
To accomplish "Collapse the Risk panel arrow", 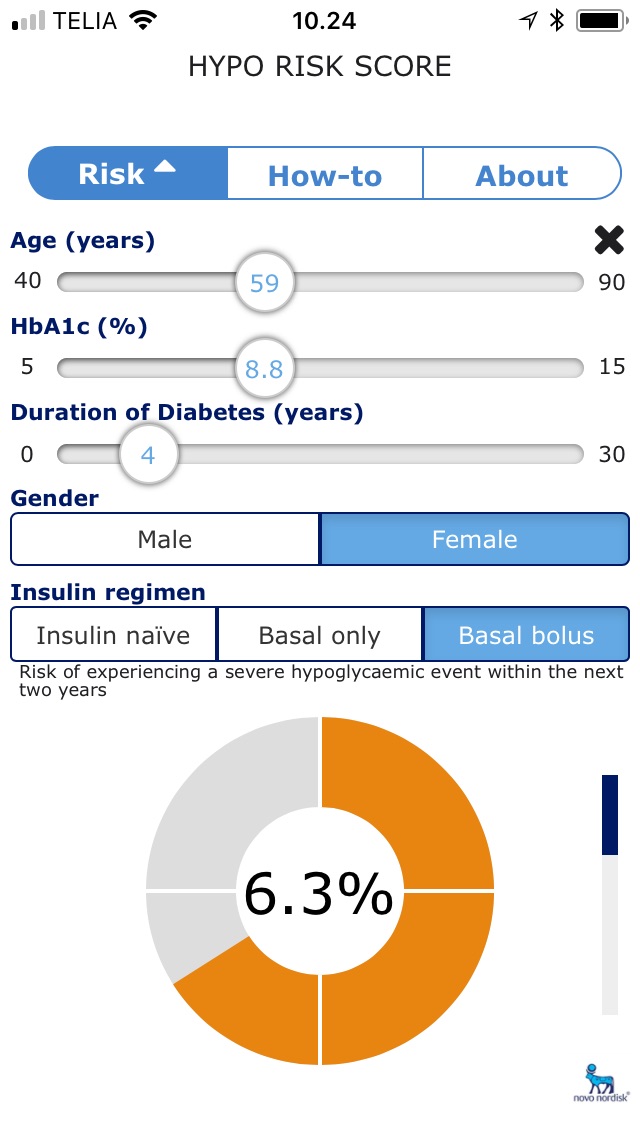I will pyautogui.click(x=165, y=167).
